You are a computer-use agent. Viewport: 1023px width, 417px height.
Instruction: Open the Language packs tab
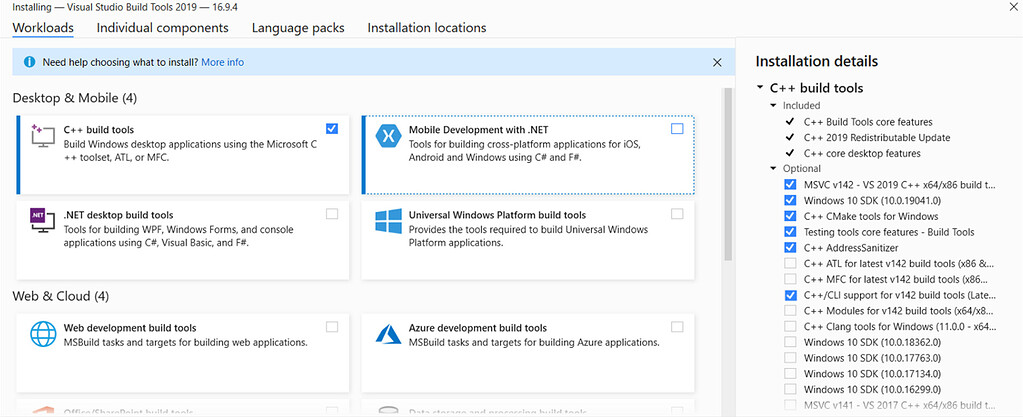(x=297, y=28)
